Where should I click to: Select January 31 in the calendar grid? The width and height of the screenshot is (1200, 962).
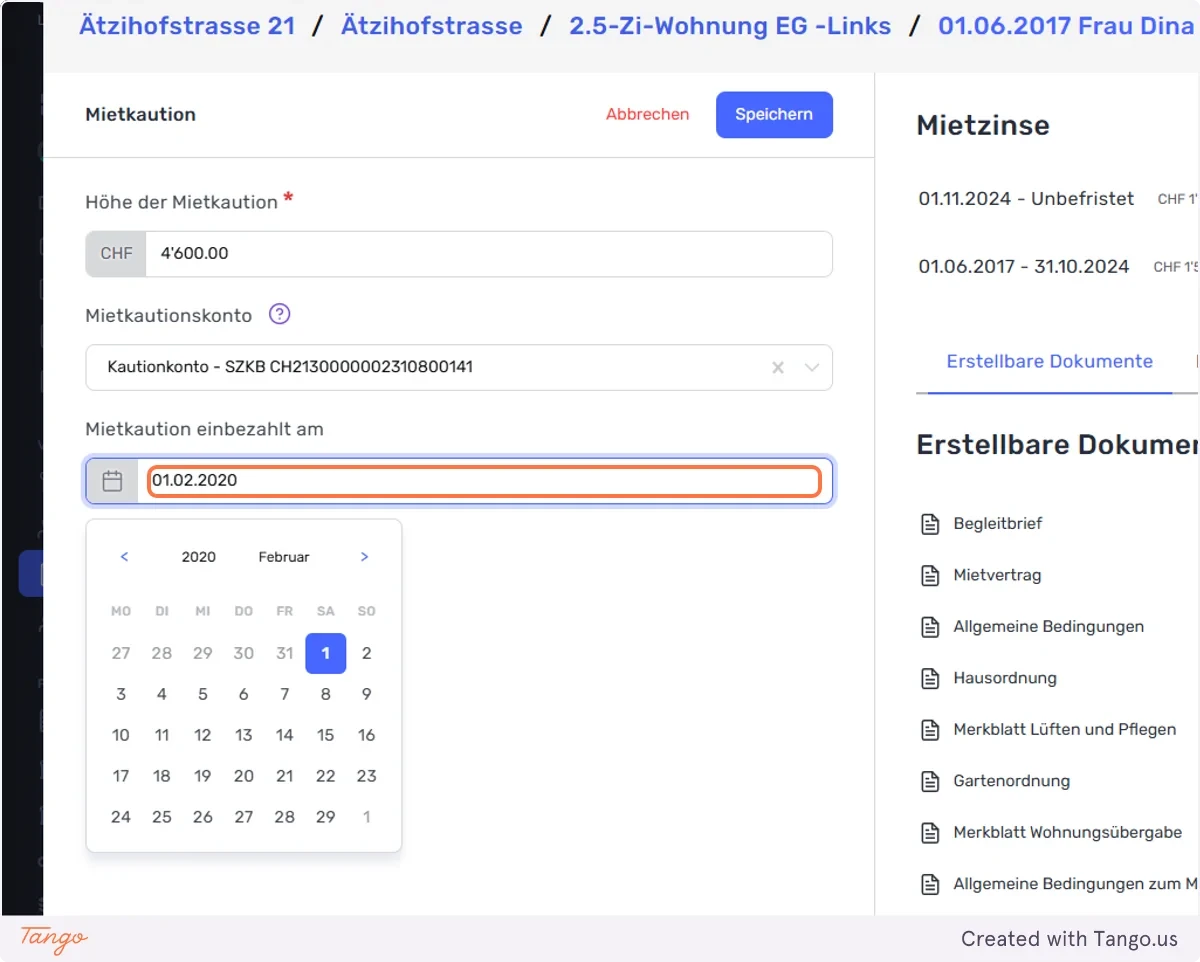click(x=284, y=653)
